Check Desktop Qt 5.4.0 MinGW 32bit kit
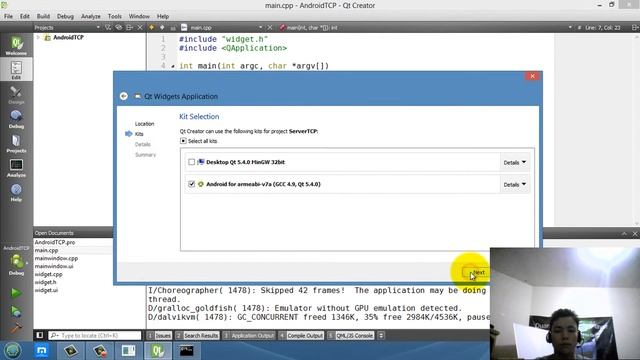Screen dimensions: 640x360 [191, 162]
